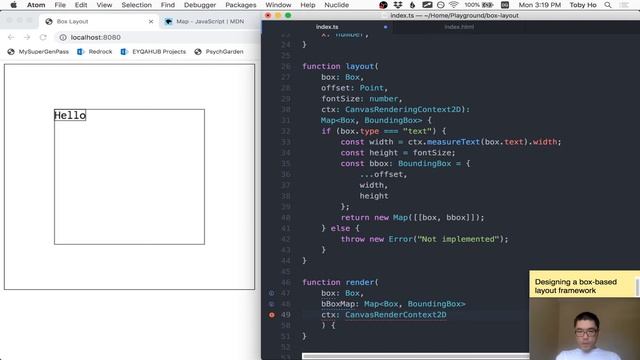Reload the localhost page
This screenshot has height=360, width=640.
(x=43, y=37)
